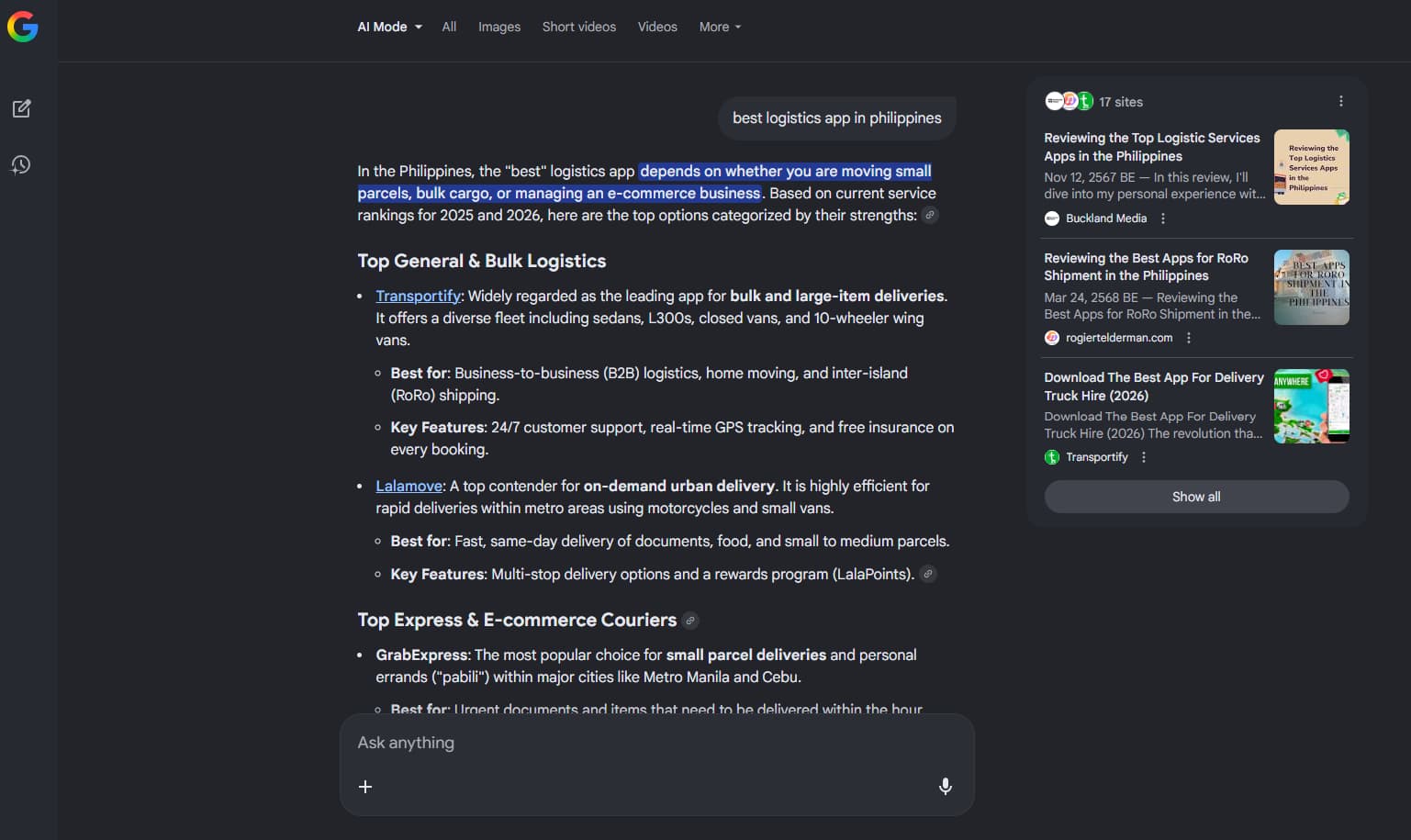1411x840 pixels.
Task: Open options dots next to Transportify source
Action: [x=1144, y=457]
